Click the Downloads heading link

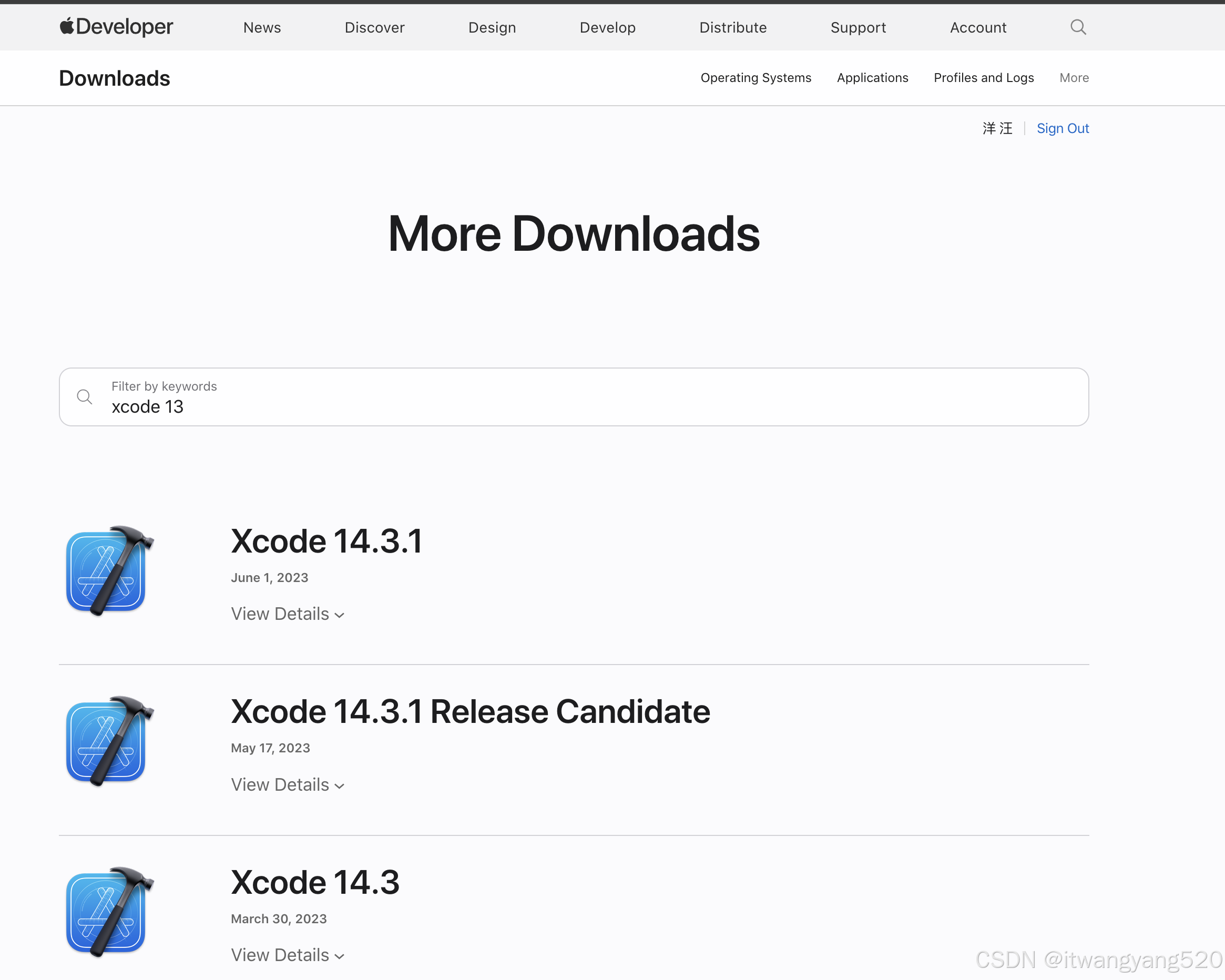click(x=115, y=78)
